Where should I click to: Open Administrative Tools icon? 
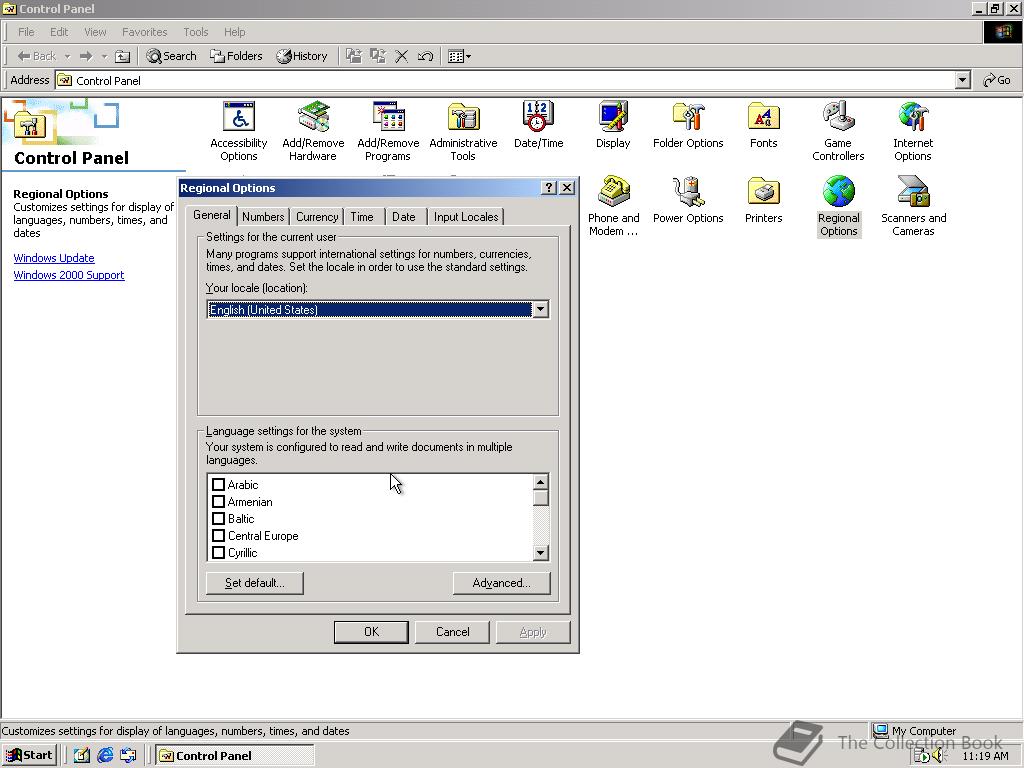pos(463,131)
